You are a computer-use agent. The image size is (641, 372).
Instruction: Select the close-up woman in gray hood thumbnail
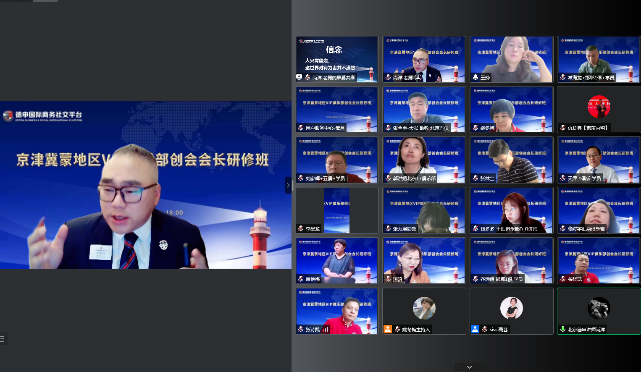tap(599, 211)
